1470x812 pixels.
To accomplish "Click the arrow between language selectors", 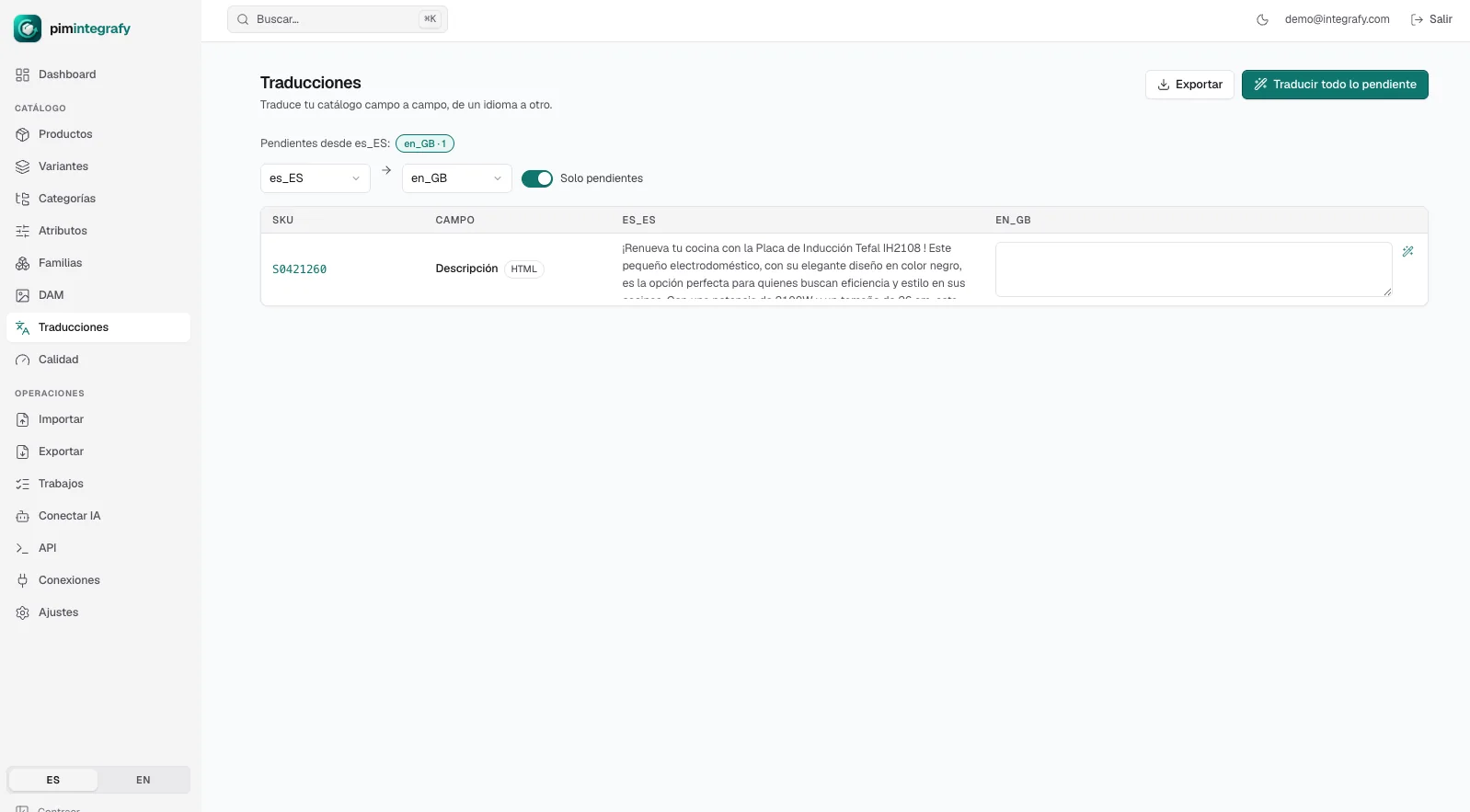I will point(386,170).
